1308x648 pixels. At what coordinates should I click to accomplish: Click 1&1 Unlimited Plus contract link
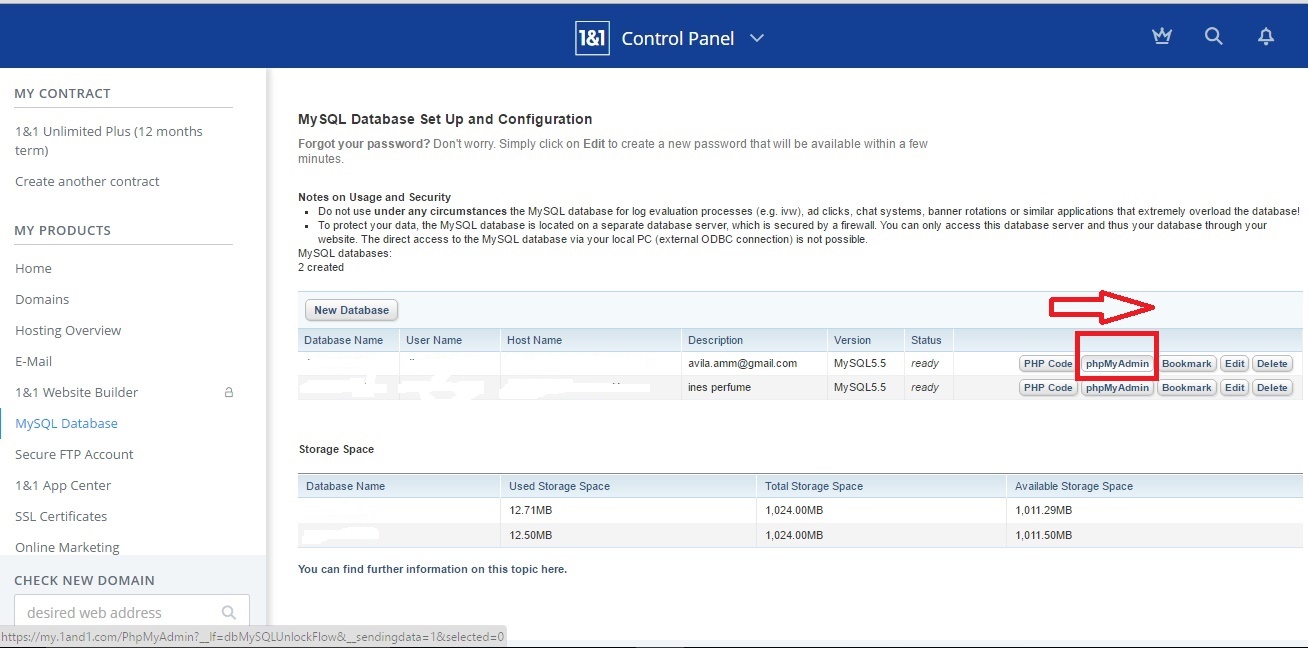tap(109, 141)
